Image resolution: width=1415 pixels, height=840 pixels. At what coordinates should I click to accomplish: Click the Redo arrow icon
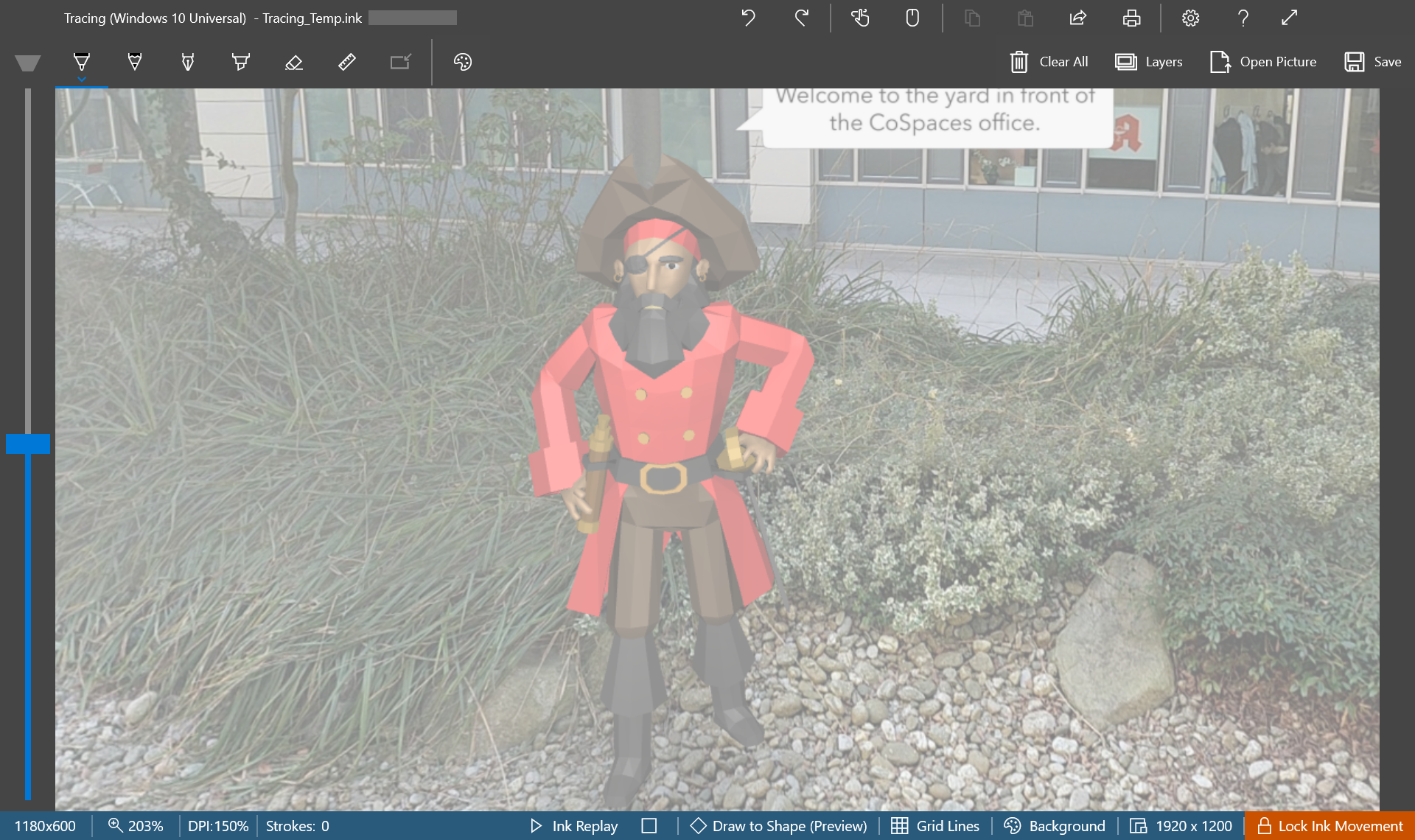[x=802, y=18]
